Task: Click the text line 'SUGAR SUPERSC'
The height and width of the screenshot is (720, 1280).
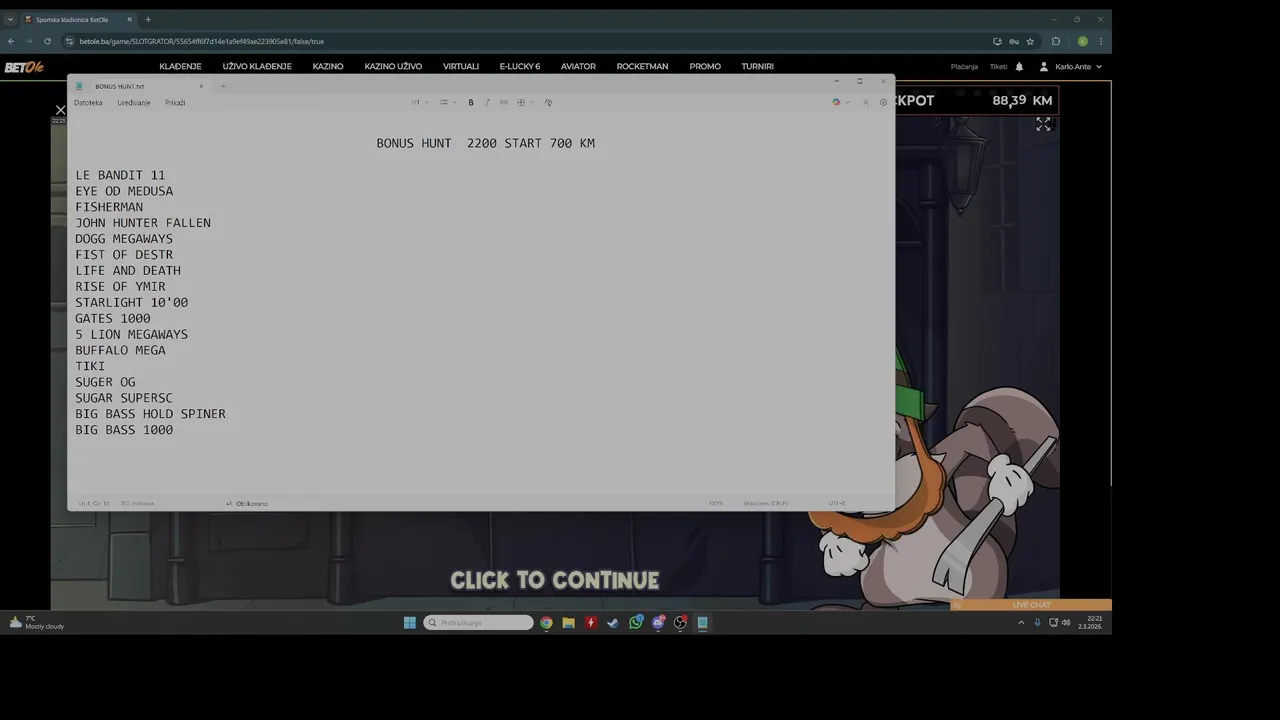Action: 124,398
